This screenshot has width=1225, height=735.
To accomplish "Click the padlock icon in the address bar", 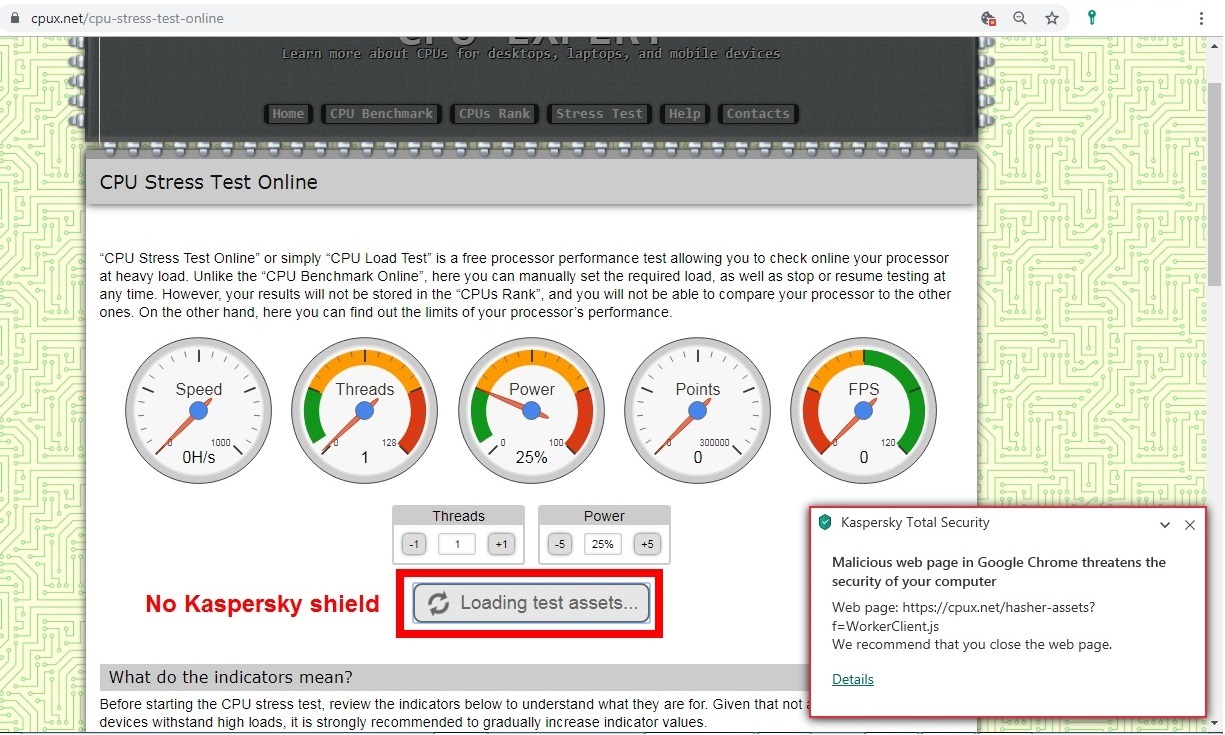I will point(15,18).
